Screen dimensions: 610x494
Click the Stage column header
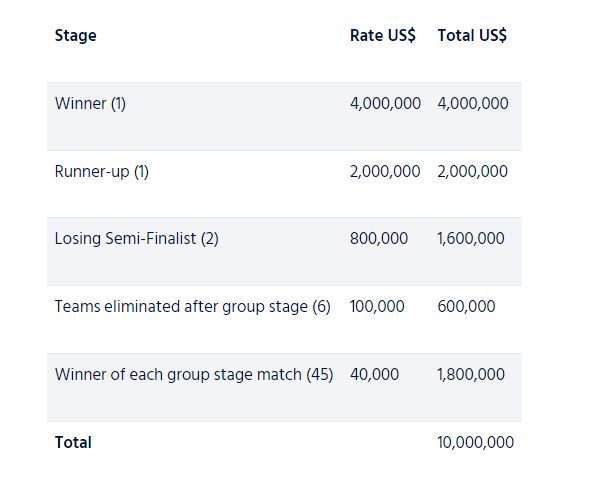pos(76,36)
